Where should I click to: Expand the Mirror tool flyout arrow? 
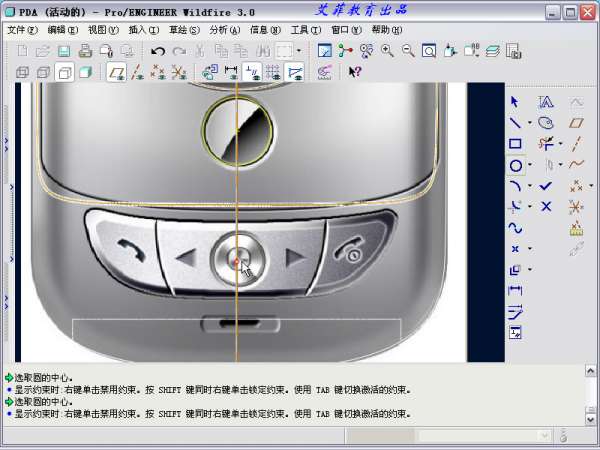(560, 165)
